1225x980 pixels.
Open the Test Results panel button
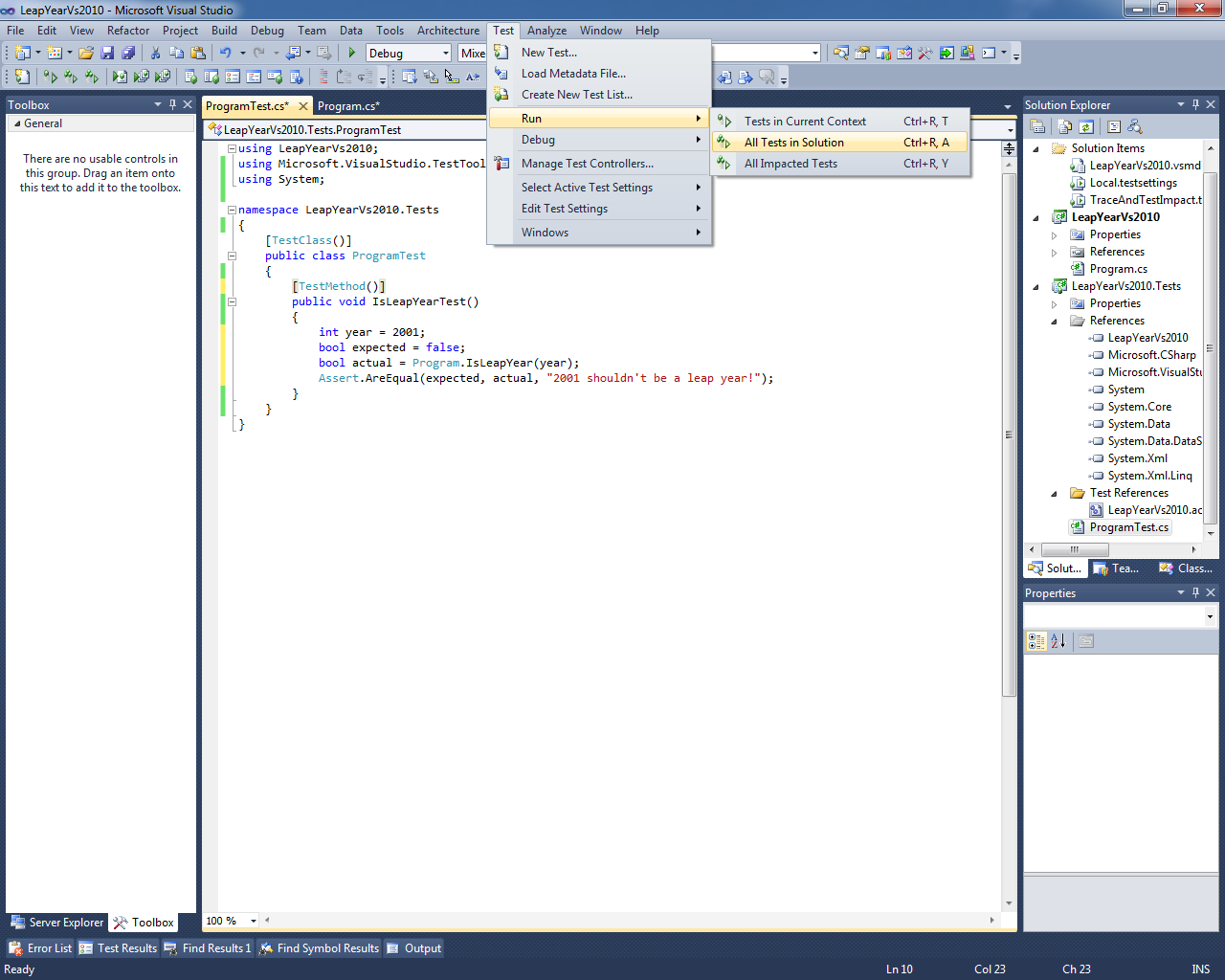(x=118, y=948)
